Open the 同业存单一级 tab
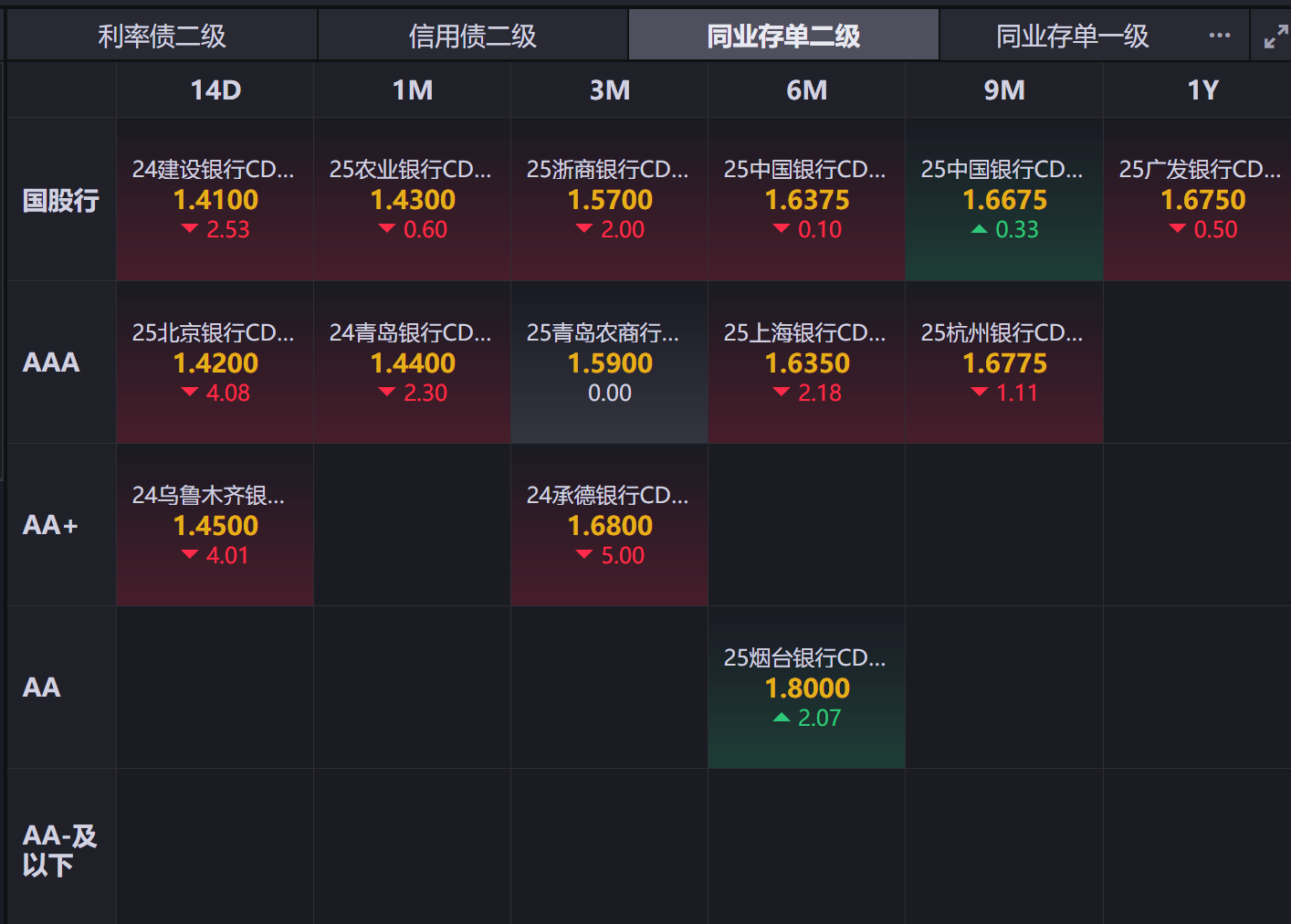Image resolution: width=1291 pixels, height=924 pixels. [1072, 36]
